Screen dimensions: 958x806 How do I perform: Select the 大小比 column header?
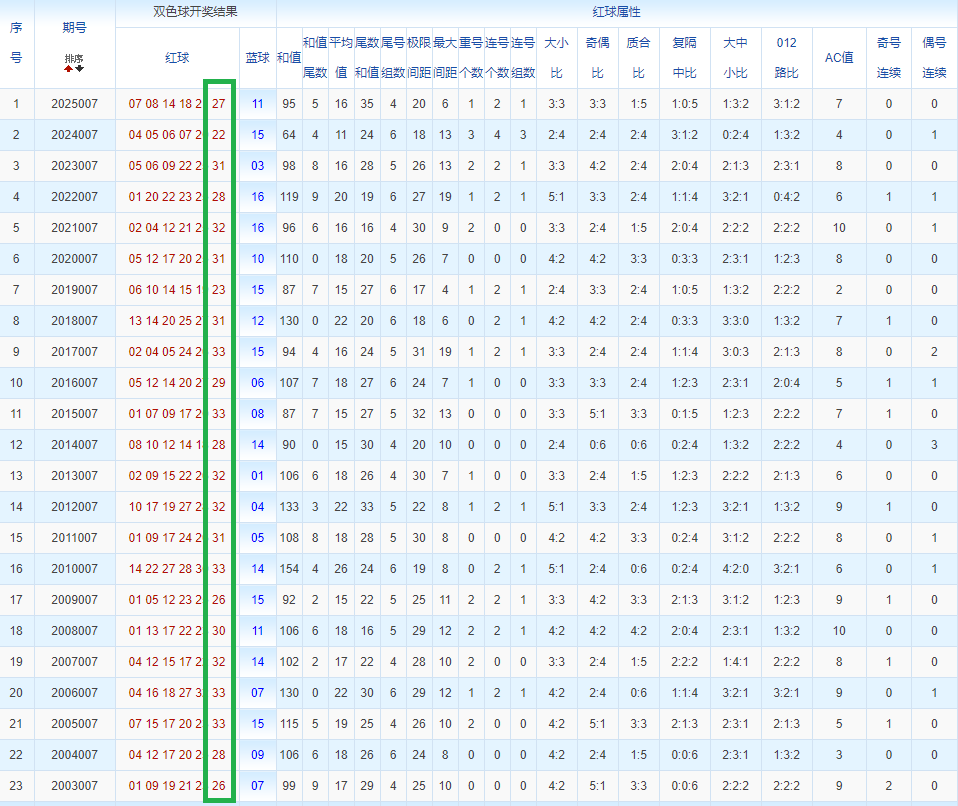point(556,58)
